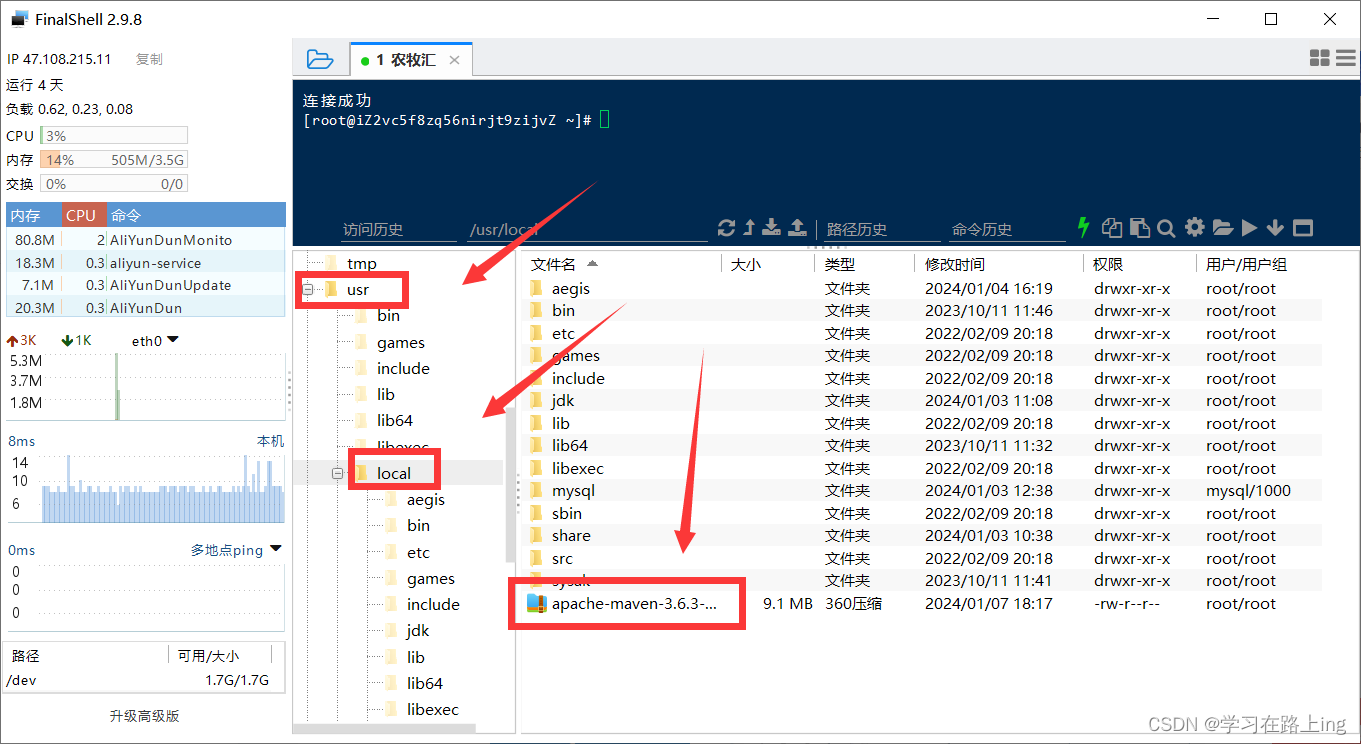Select the src folder in file list
The height and width of the screenshot is (744, 1361).
pyautogui.click(x=922, y=558)
